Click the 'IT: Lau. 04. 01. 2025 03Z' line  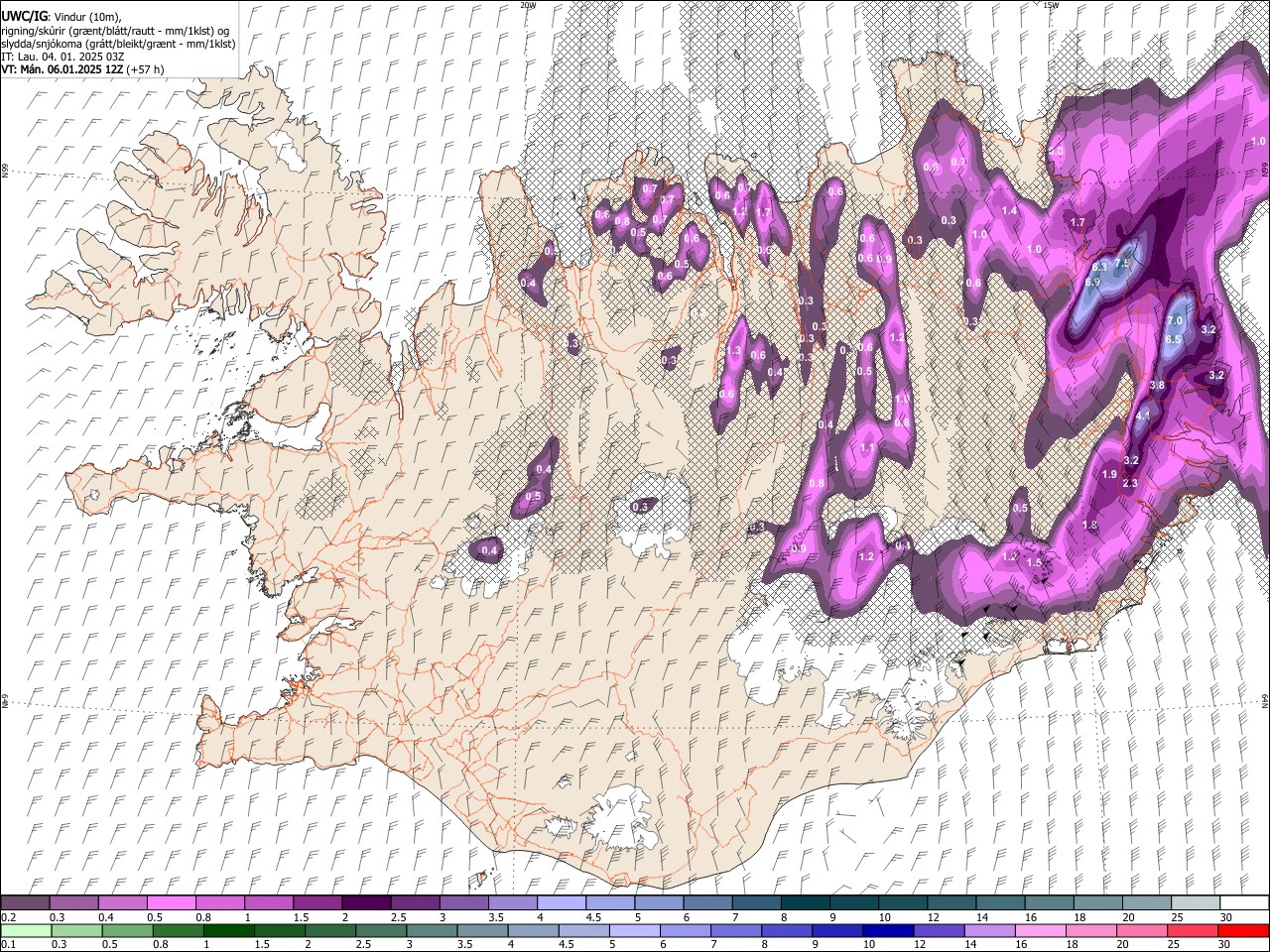[x=63, y=57]
